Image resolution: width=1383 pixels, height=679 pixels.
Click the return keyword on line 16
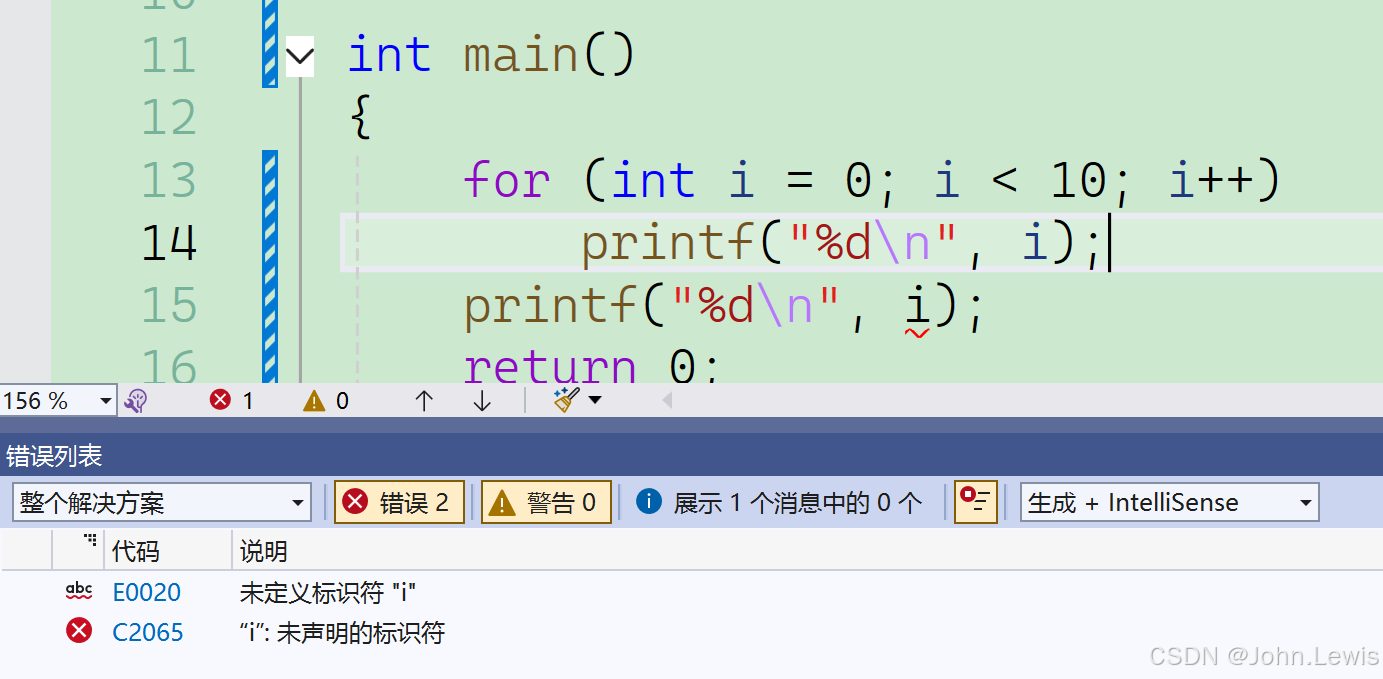click(550, 366)
